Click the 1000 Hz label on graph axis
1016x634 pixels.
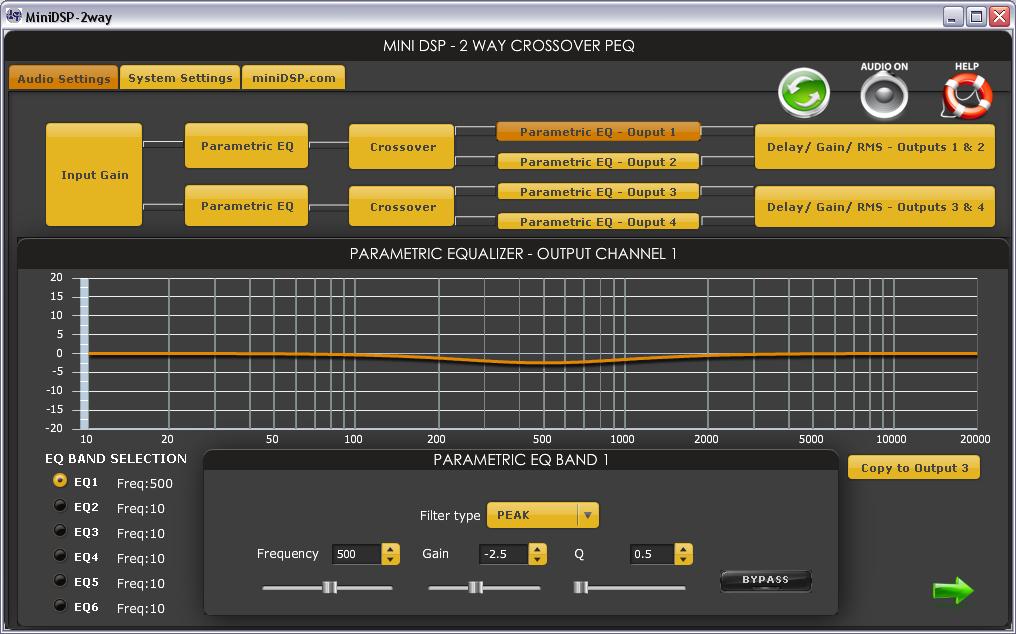pyautogui.click(x=622, y=439)
